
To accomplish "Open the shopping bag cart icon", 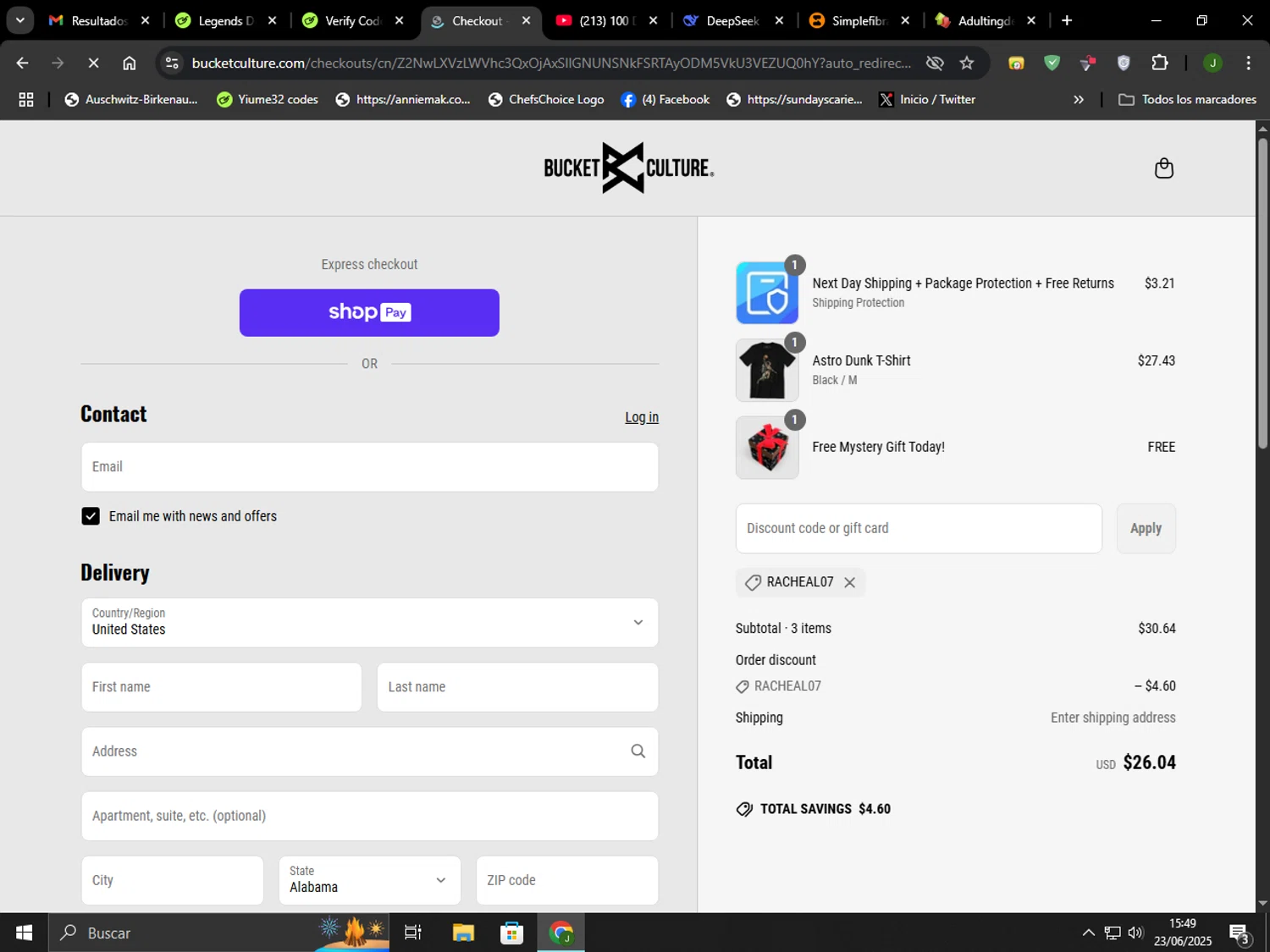I will pyautogui.click(x=1164, y=168).
